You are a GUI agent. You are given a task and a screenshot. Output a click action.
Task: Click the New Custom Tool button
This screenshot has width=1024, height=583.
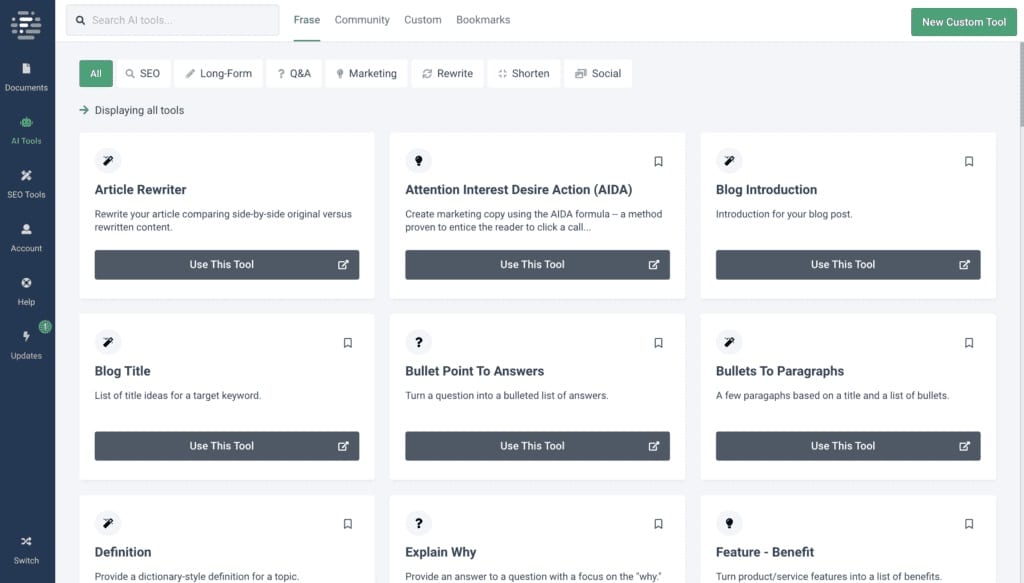[x=964, y=22]
